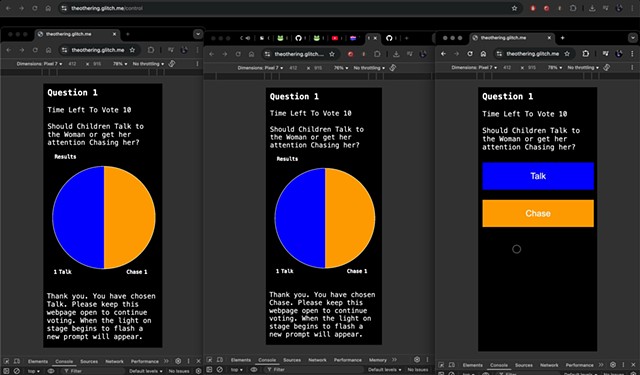Toggle inspect element picker in middle DevTools
640x375 pixels.
209,360
